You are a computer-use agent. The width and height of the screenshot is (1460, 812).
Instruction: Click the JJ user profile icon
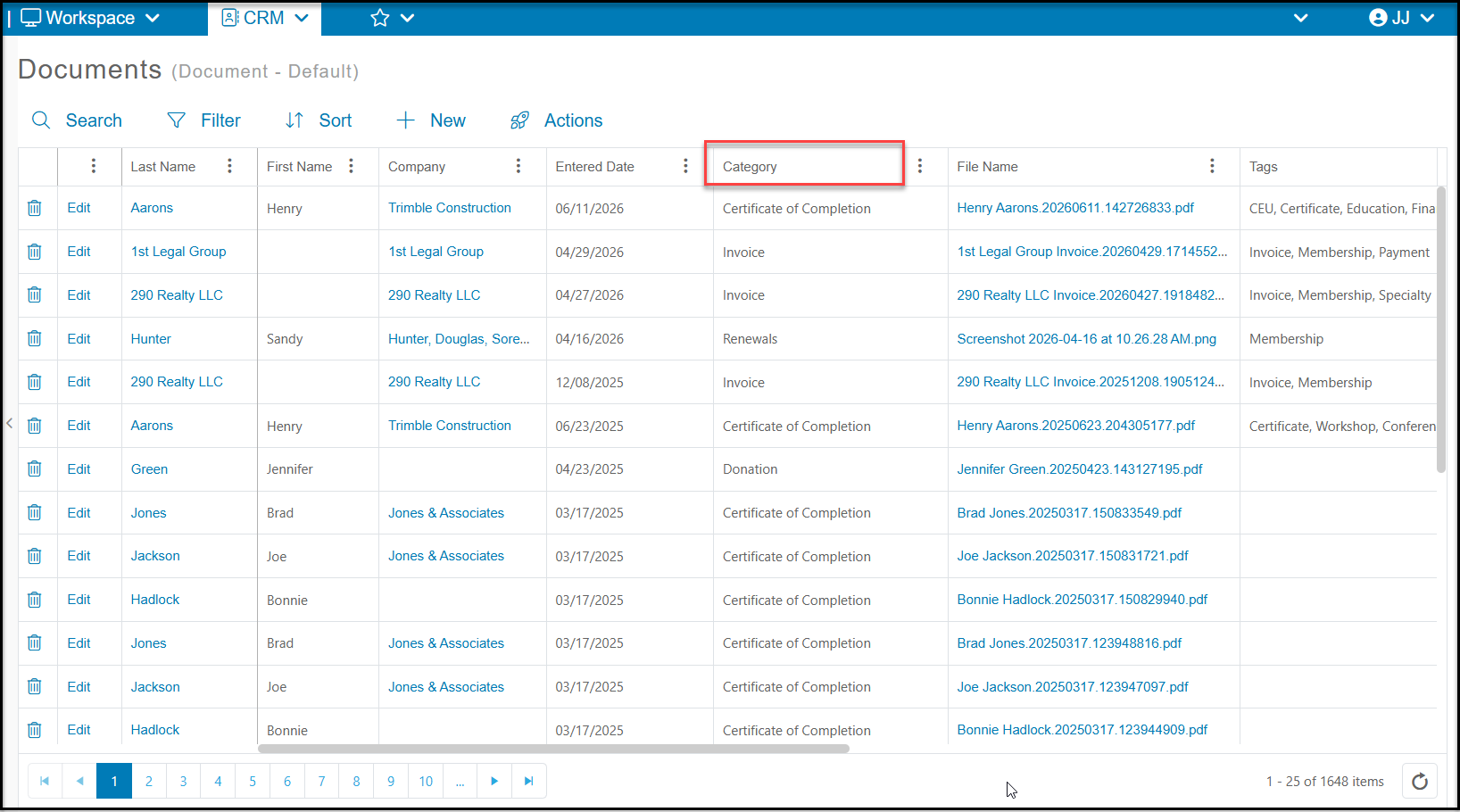(1378, 18)
